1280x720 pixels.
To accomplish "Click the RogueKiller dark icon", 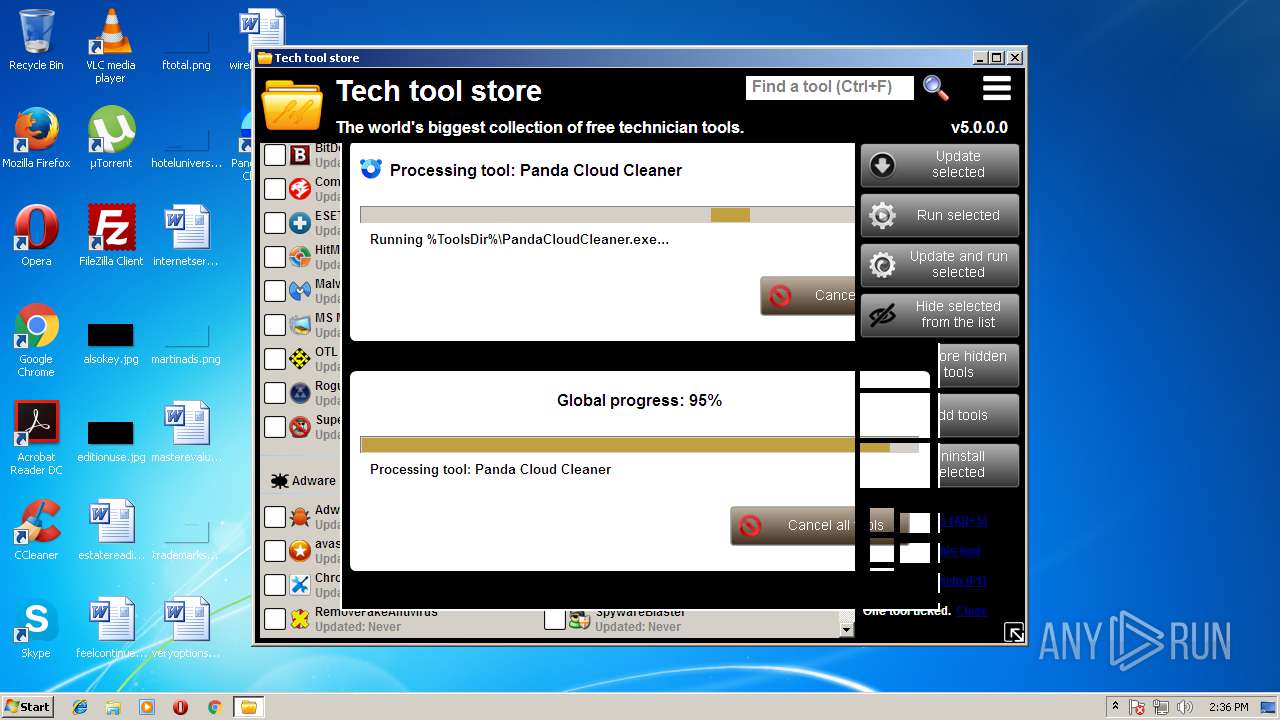I will pyautogui.click(x=300, y=393).
